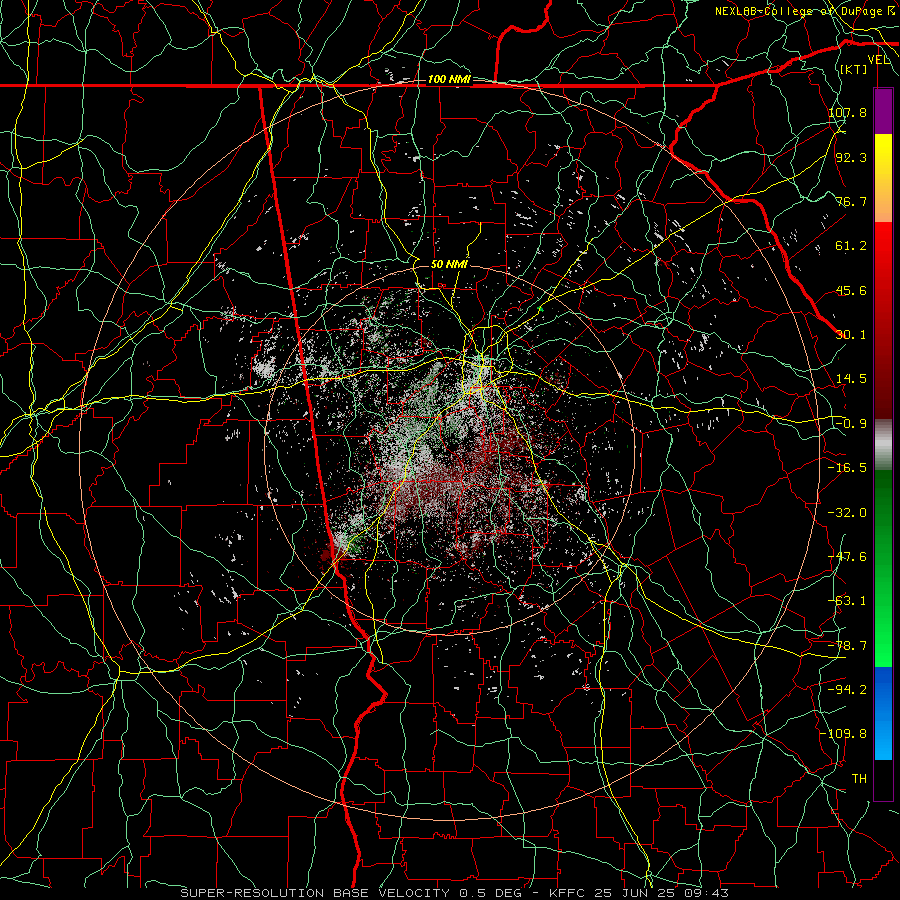
Task: Pick the purple segment of the color bar
Action: click(883, 111)
